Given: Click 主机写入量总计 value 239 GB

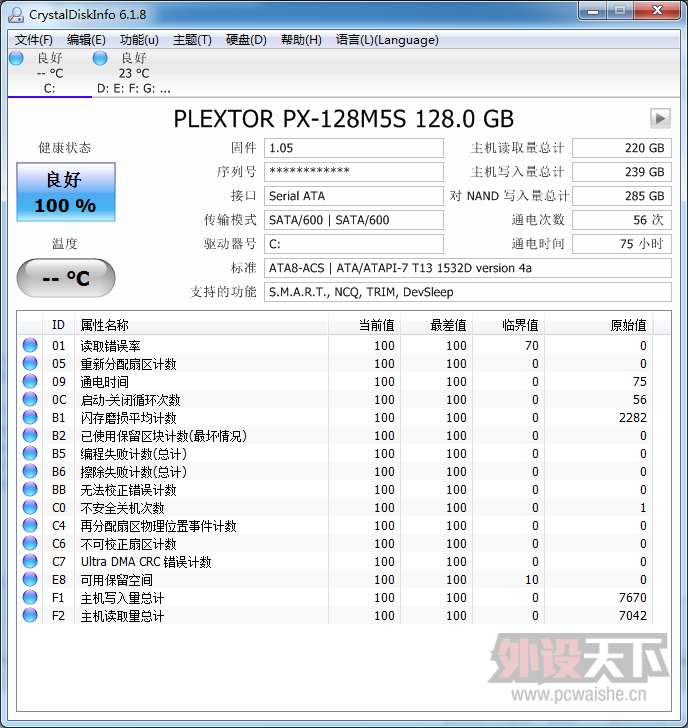Looking at the screenshot, I should pyautogui.click(x=622, y=172).
